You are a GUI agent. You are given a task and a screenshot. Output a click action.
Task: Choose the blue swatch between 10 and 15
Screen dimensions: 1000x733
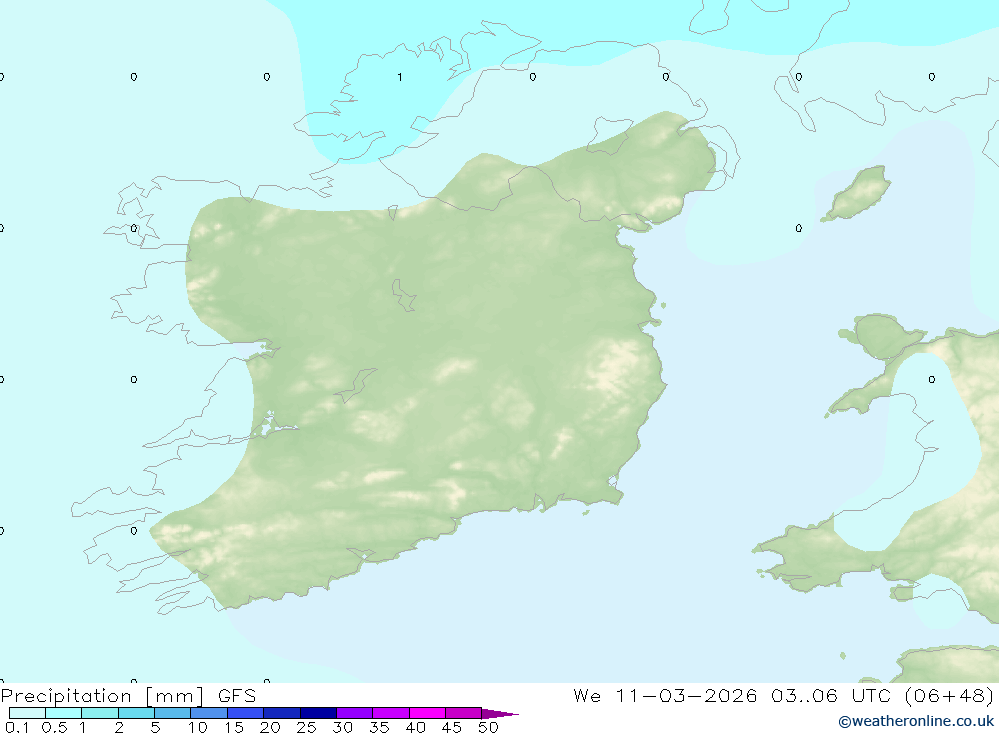[209, 713]
